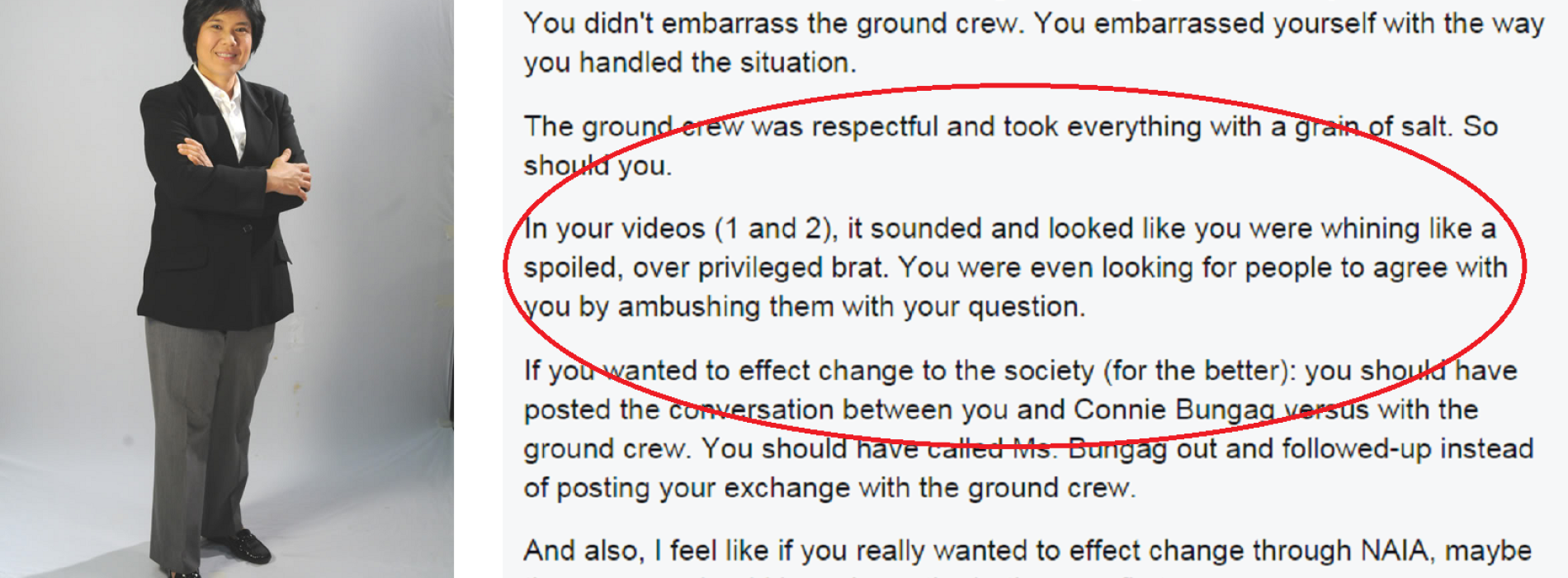
Task: Click the line 'of posting your exchange'
Action: point(829,488)
